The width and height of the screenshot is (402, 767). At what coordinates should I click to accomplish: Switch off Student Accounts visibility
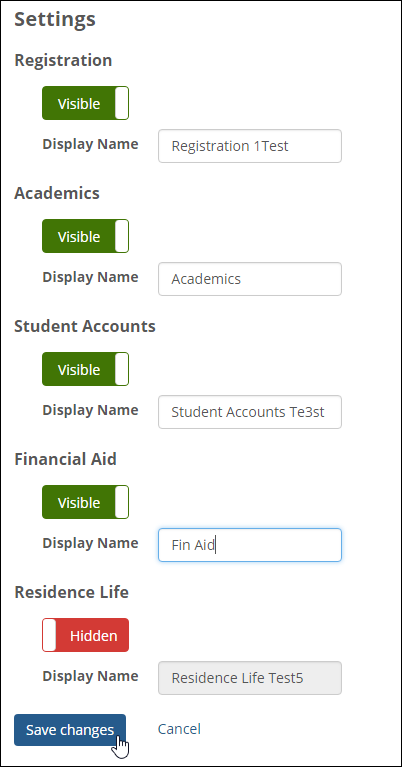(86, 369)
